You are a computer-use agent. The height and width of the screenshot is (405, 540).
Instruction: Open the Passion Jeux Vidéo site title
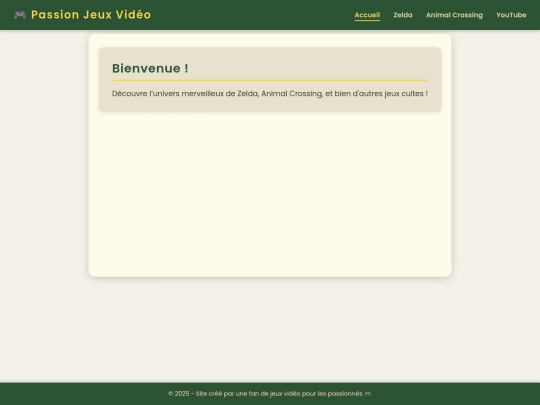91,15
